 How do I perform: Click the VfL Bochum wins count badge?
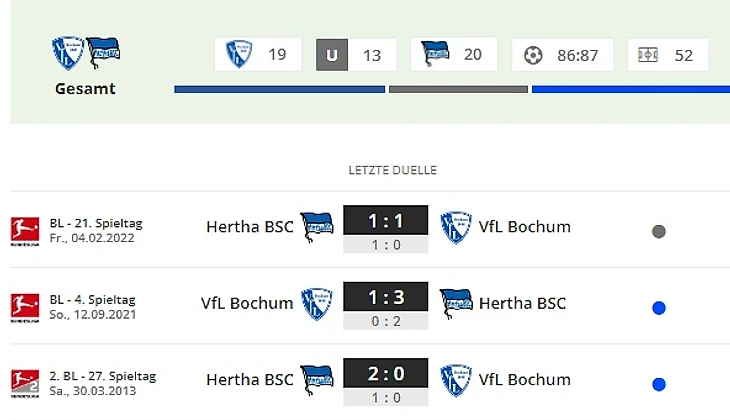point(258,54)
